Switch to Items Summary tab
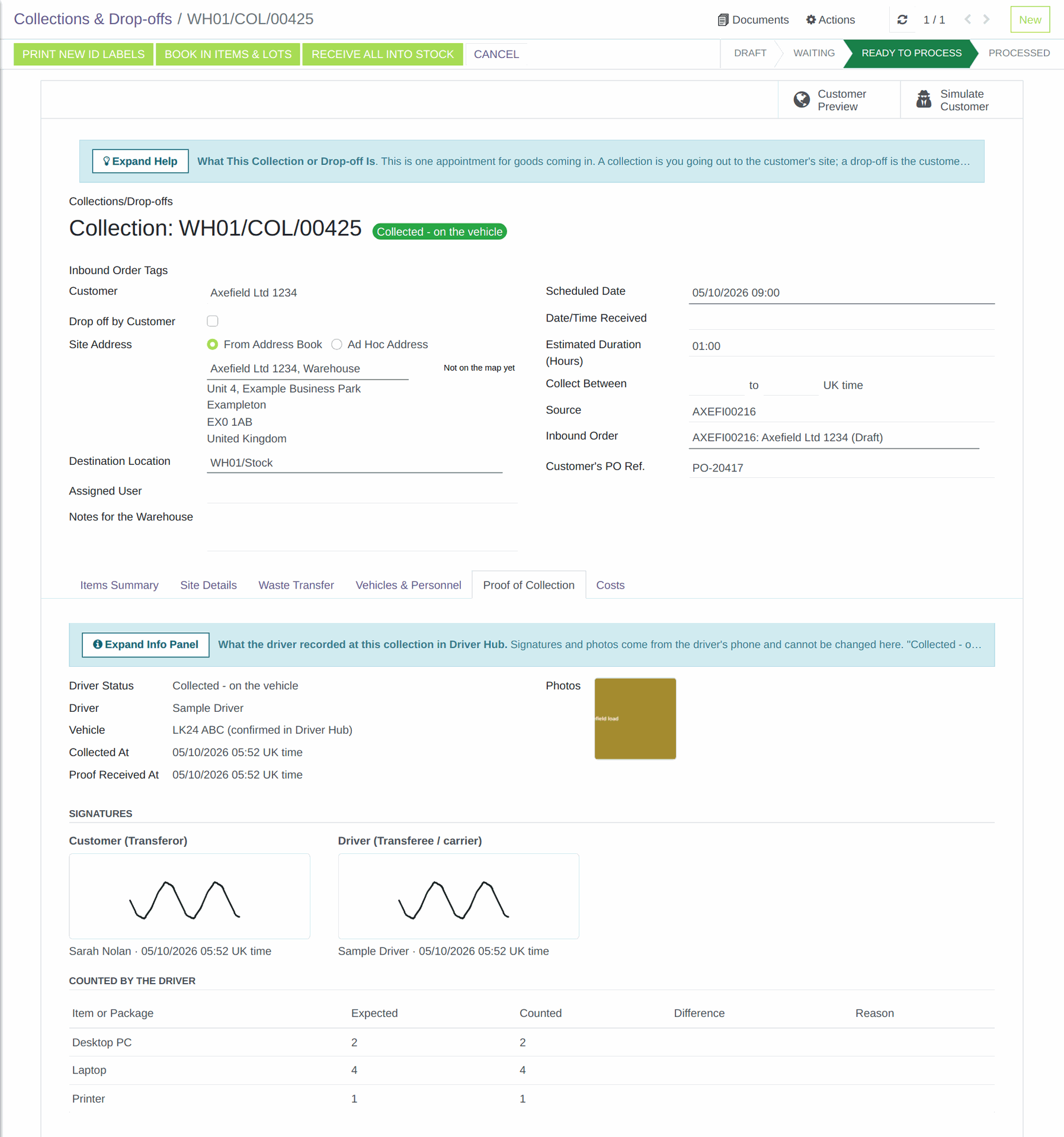Image resolution: width=1064 pixels, height=1137 pixels. tap(119, 585)
